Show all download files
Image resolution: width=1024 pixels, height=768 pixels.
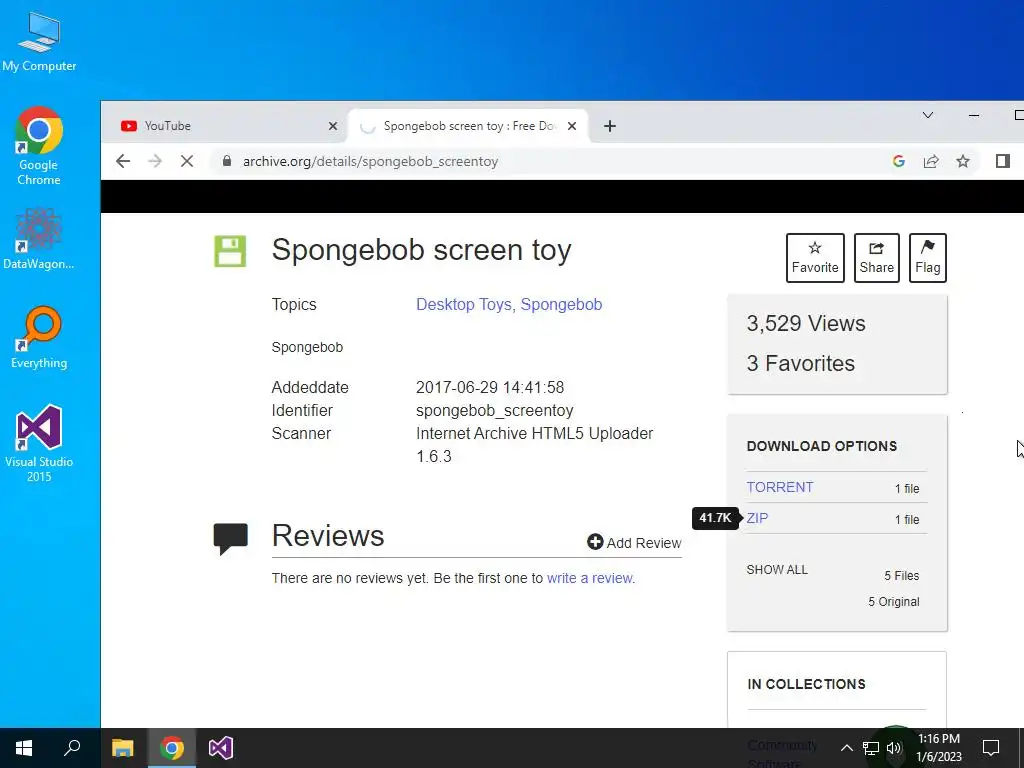pyautogui.click(x=777, y=569)
